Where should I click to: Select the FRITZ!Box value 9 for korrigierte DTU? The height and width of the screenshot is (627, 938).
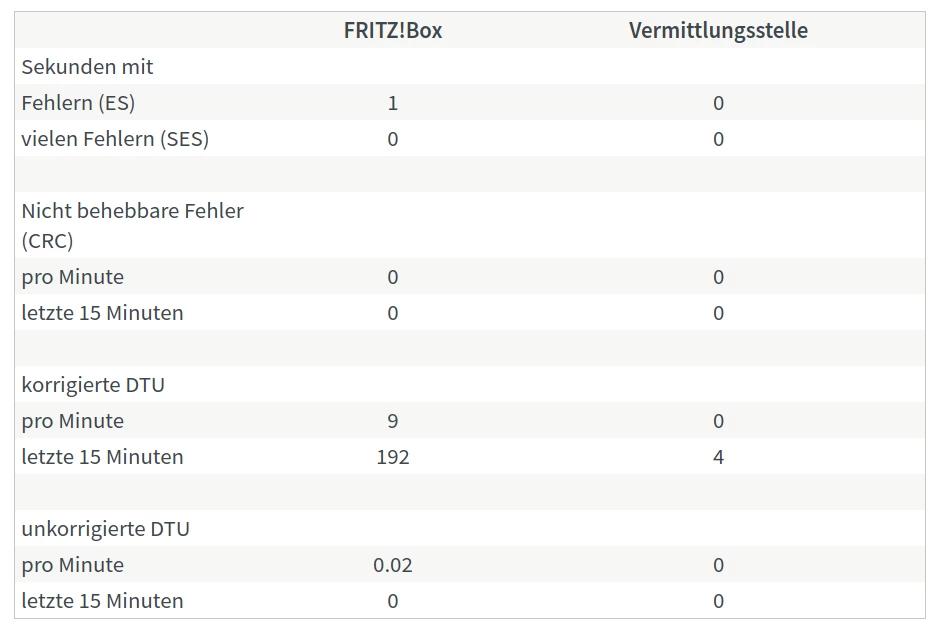click(392, 421)
